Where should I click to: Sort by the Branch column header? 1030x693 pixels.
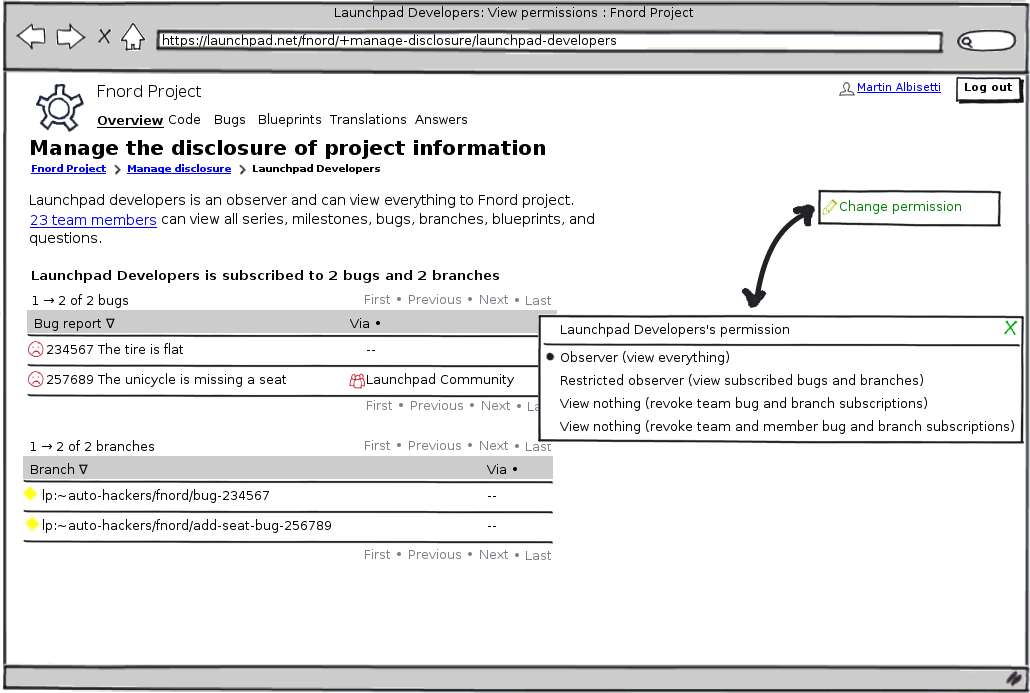[58, 470]
